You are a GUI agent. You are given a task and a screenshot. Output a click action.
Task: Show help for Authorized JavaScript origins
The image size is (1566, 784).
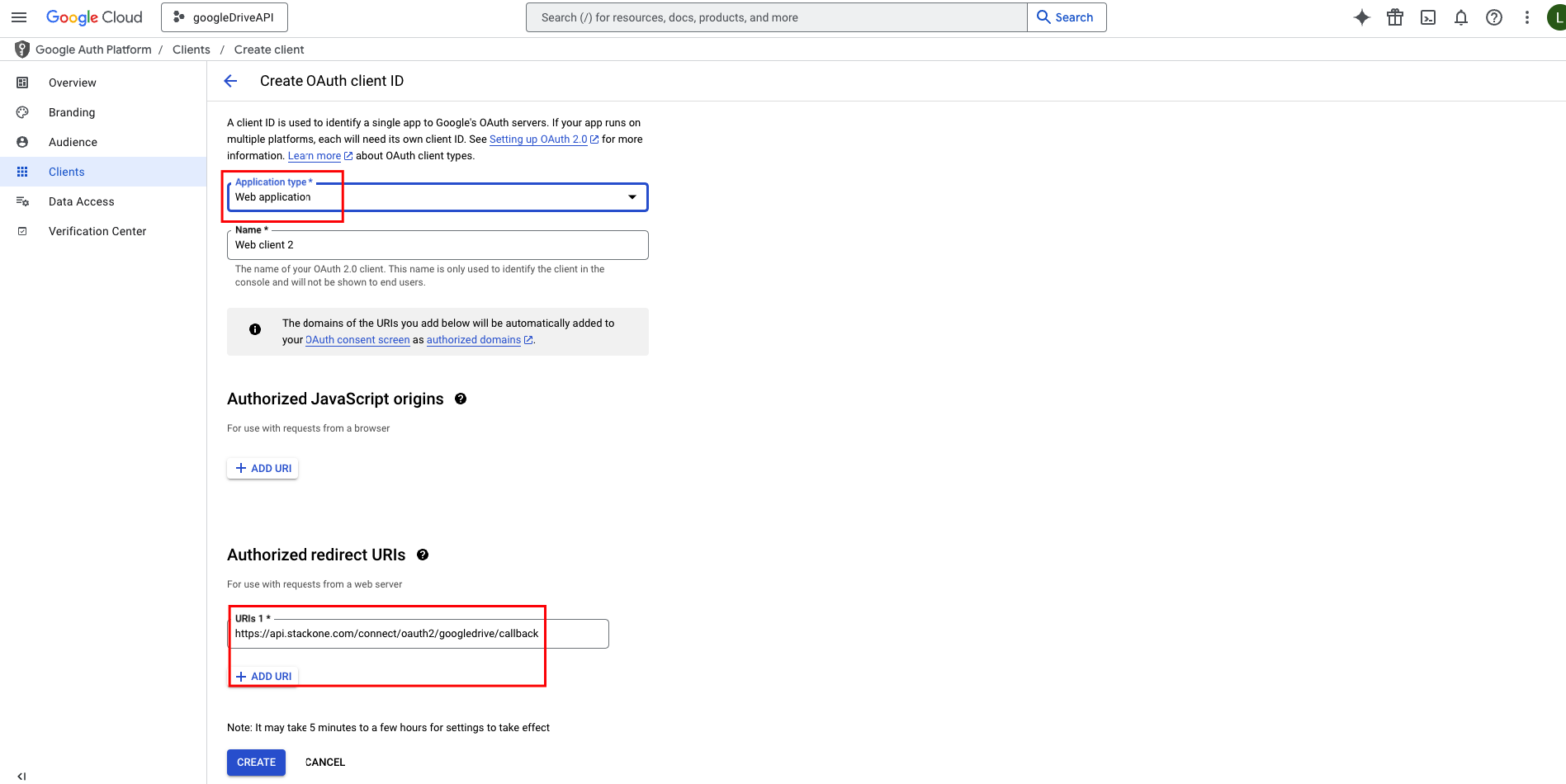(461, 399)
